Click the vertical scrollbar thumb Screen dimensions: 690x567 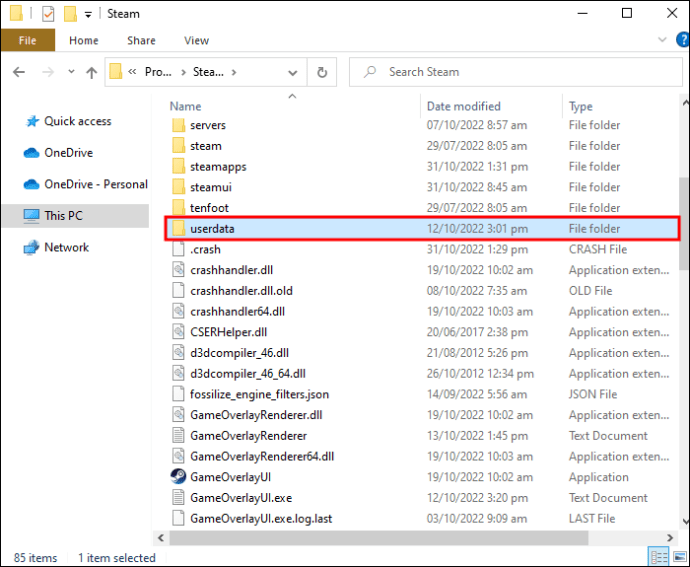click(685, 224)
